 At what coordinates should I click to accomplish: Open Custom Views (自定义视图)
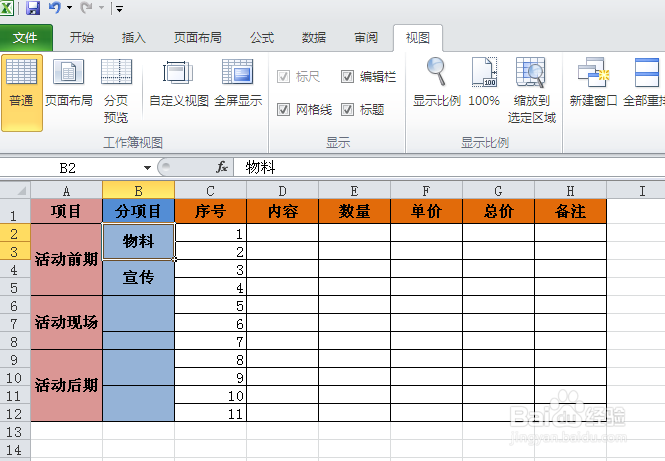coord(179,84)
